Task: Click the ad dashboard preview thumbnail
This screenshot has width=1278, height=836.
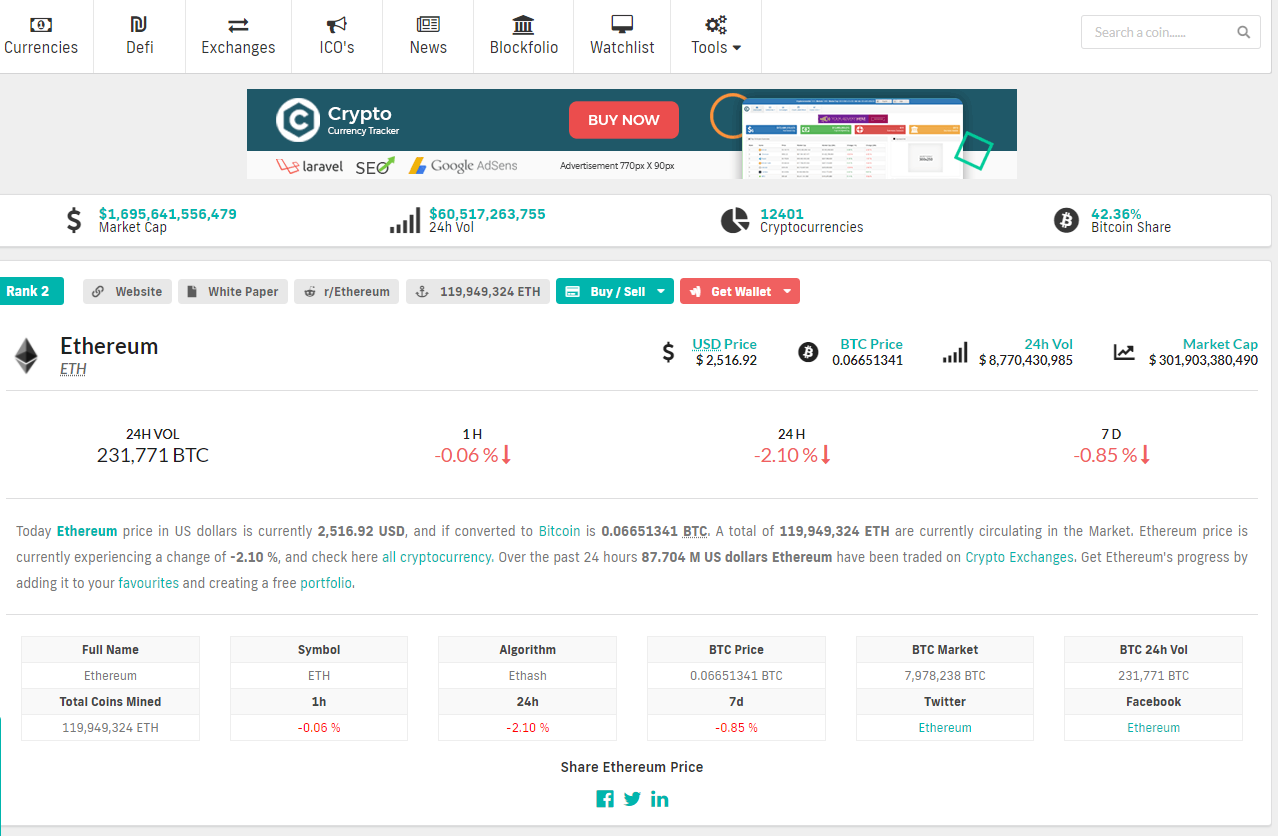Action: click(854, 138)
